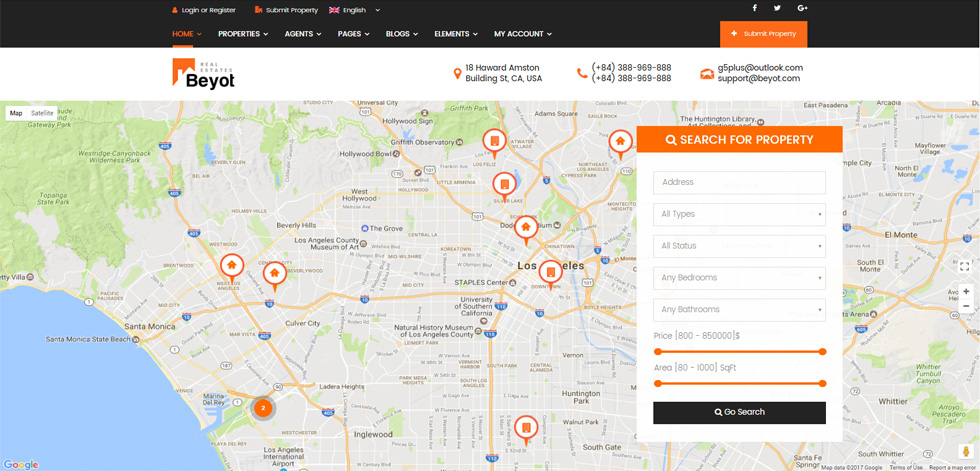Image resolution: width=980 pixels, height=471 pixels.
Task: Select the house marker near Cypress Park
Action: pyautogui.click(x=621, y=145)
